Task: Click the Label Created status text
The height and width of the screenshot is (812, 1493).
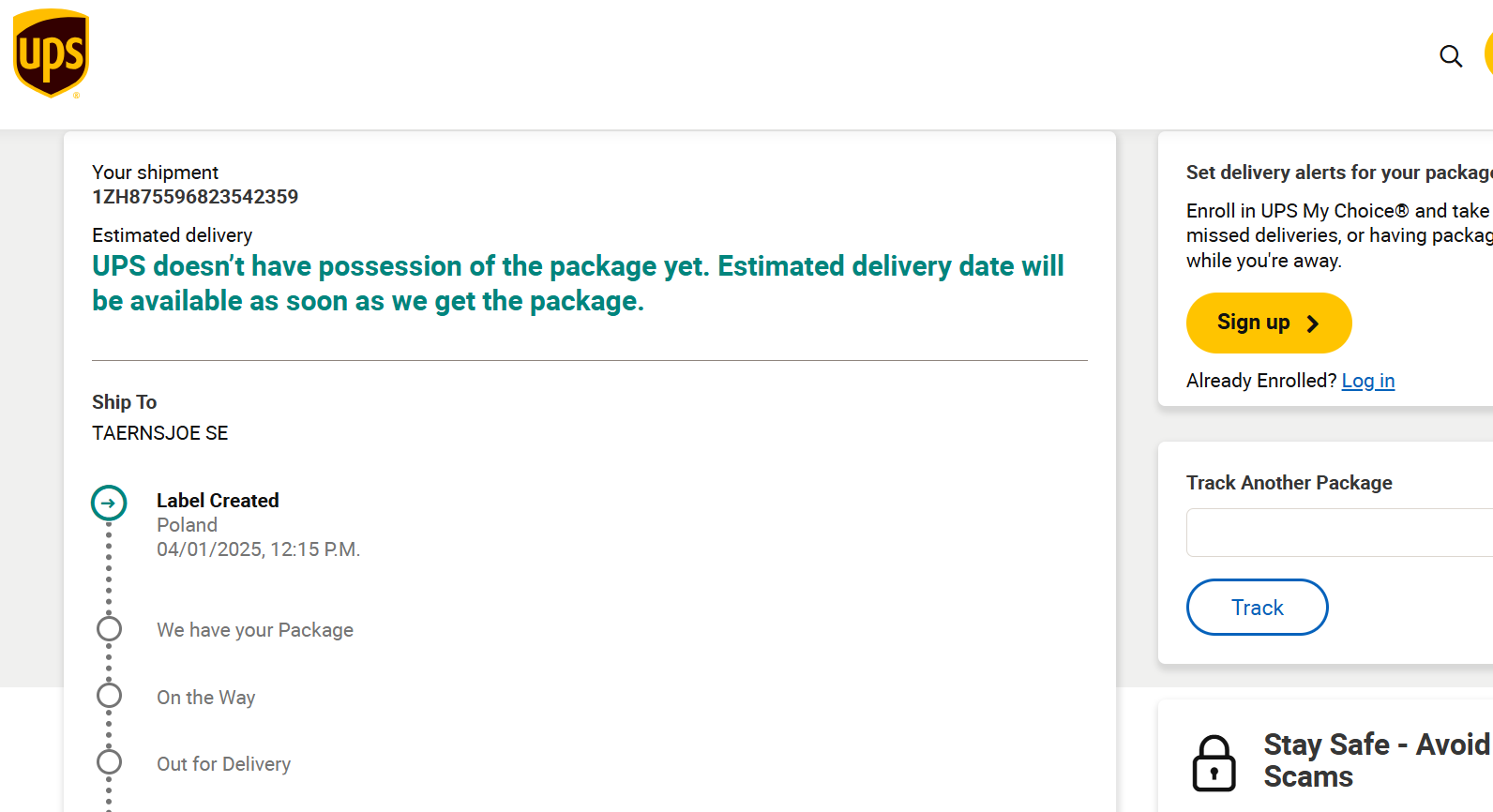Action: [x=218, y=501]
